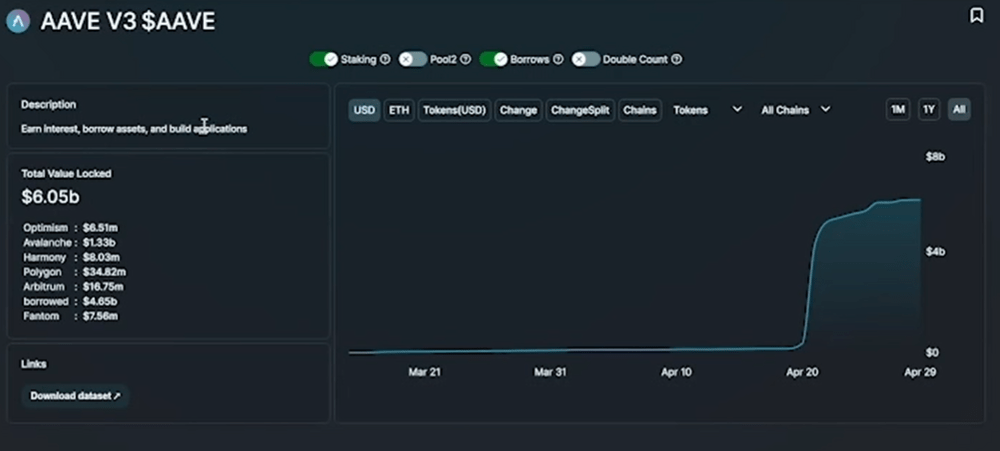Turn off the Staking toggle
This screenshot has height=451, width=1000.
tap(323, 59)
